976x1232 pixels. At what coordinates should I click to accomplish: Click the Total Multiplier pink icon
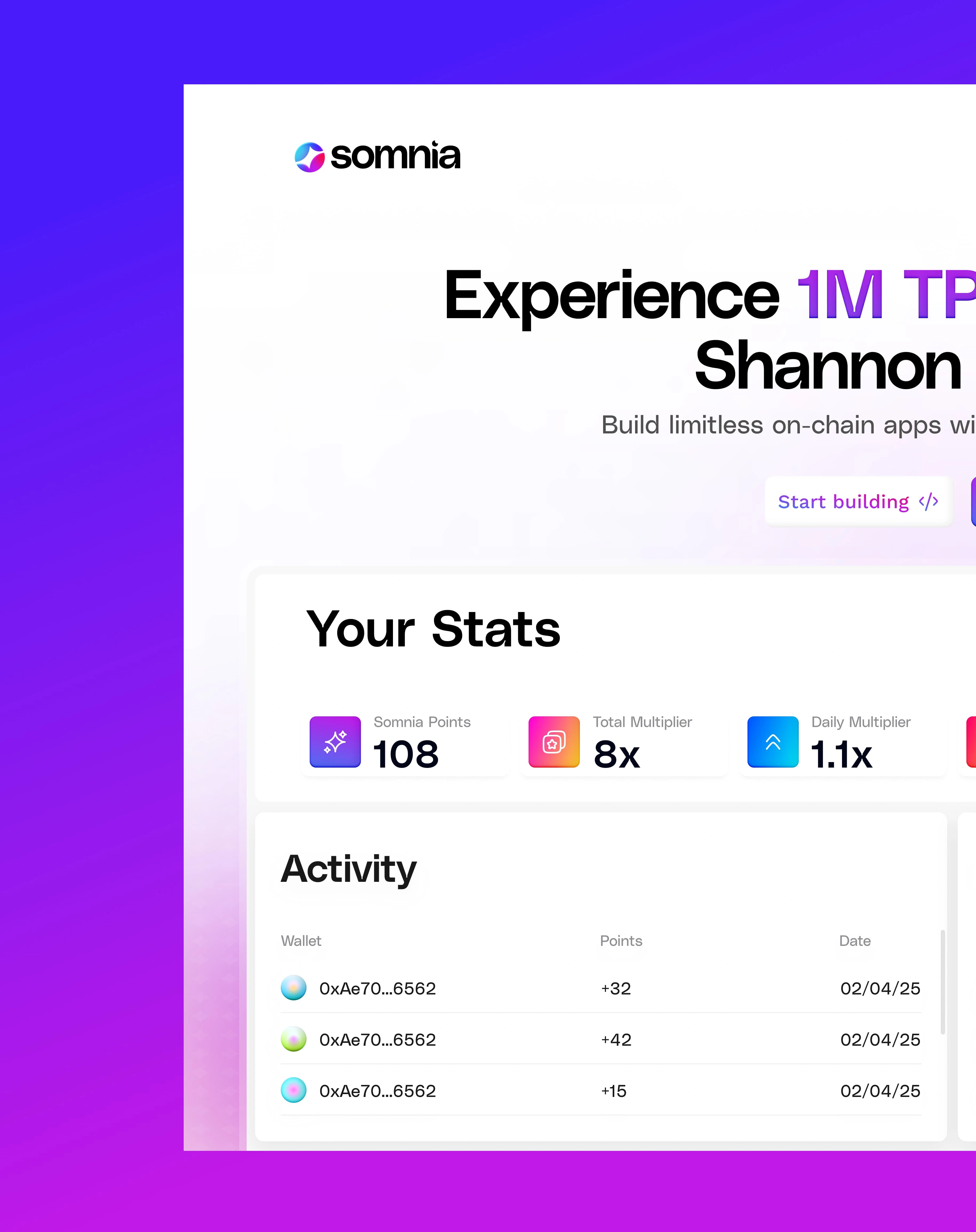pyautogui.click(x=554, y=741)
